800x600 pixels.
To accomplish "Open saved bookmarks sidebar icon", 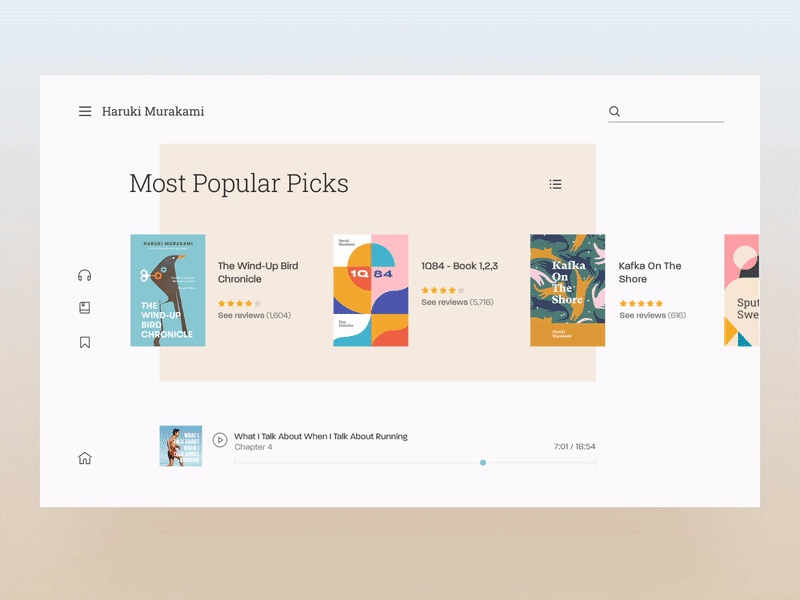I will click(85, 342).
